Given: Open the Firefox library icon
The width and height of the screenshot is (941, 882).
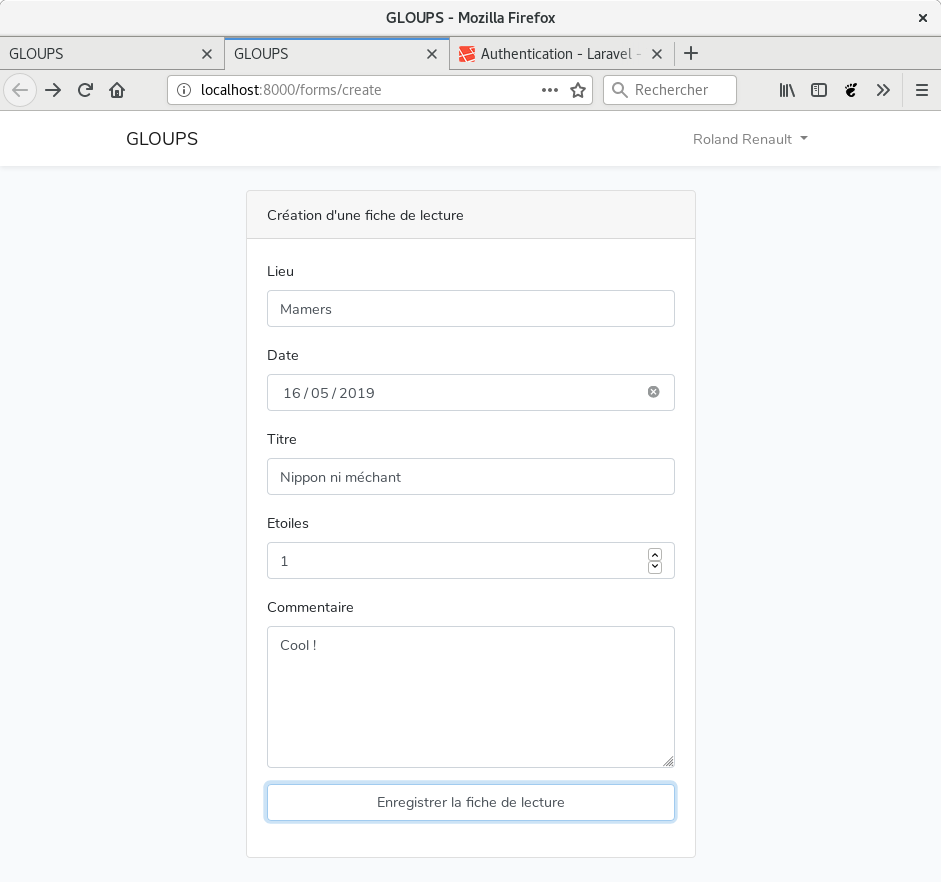Looking at the screenshot, I should point(787,90).
